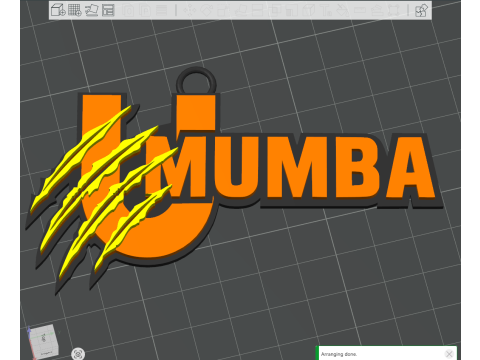
Task: Select the Rotate tool
Action: [207, 10]
